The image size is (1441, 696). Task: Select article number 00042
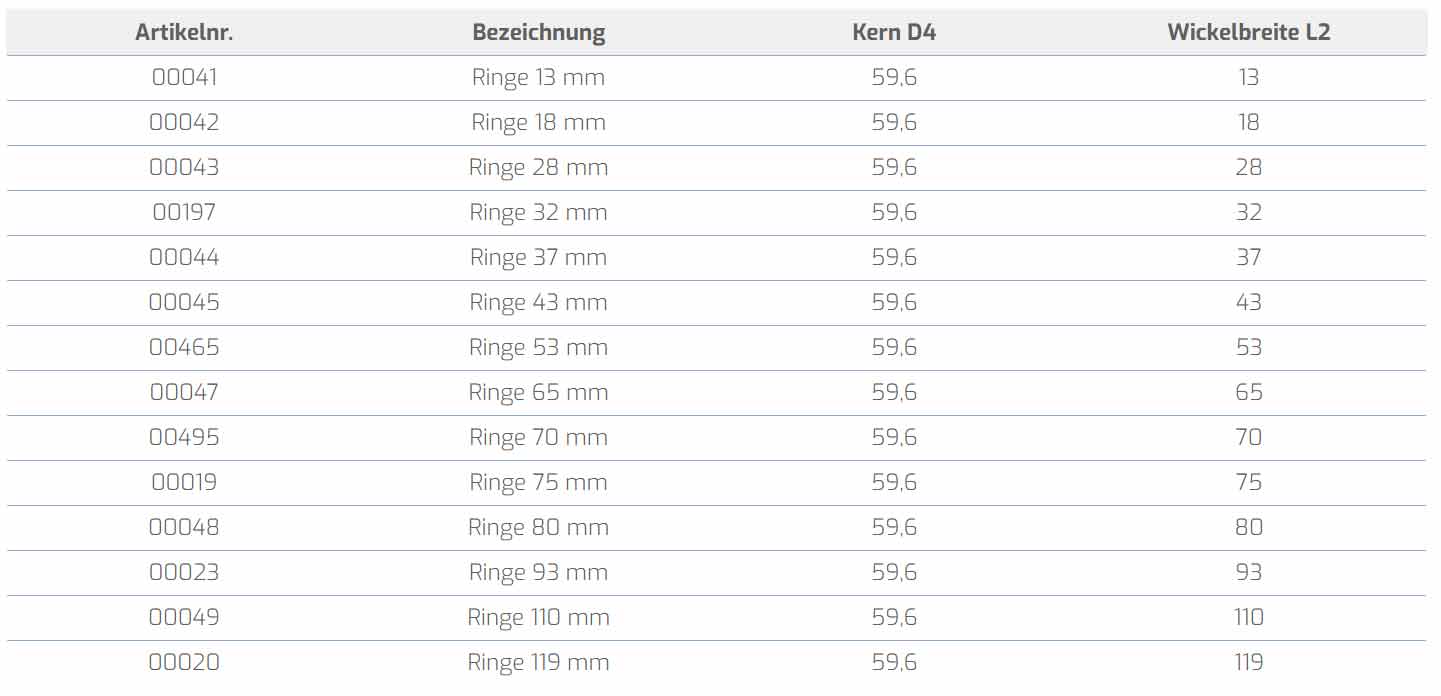point(184,122)
